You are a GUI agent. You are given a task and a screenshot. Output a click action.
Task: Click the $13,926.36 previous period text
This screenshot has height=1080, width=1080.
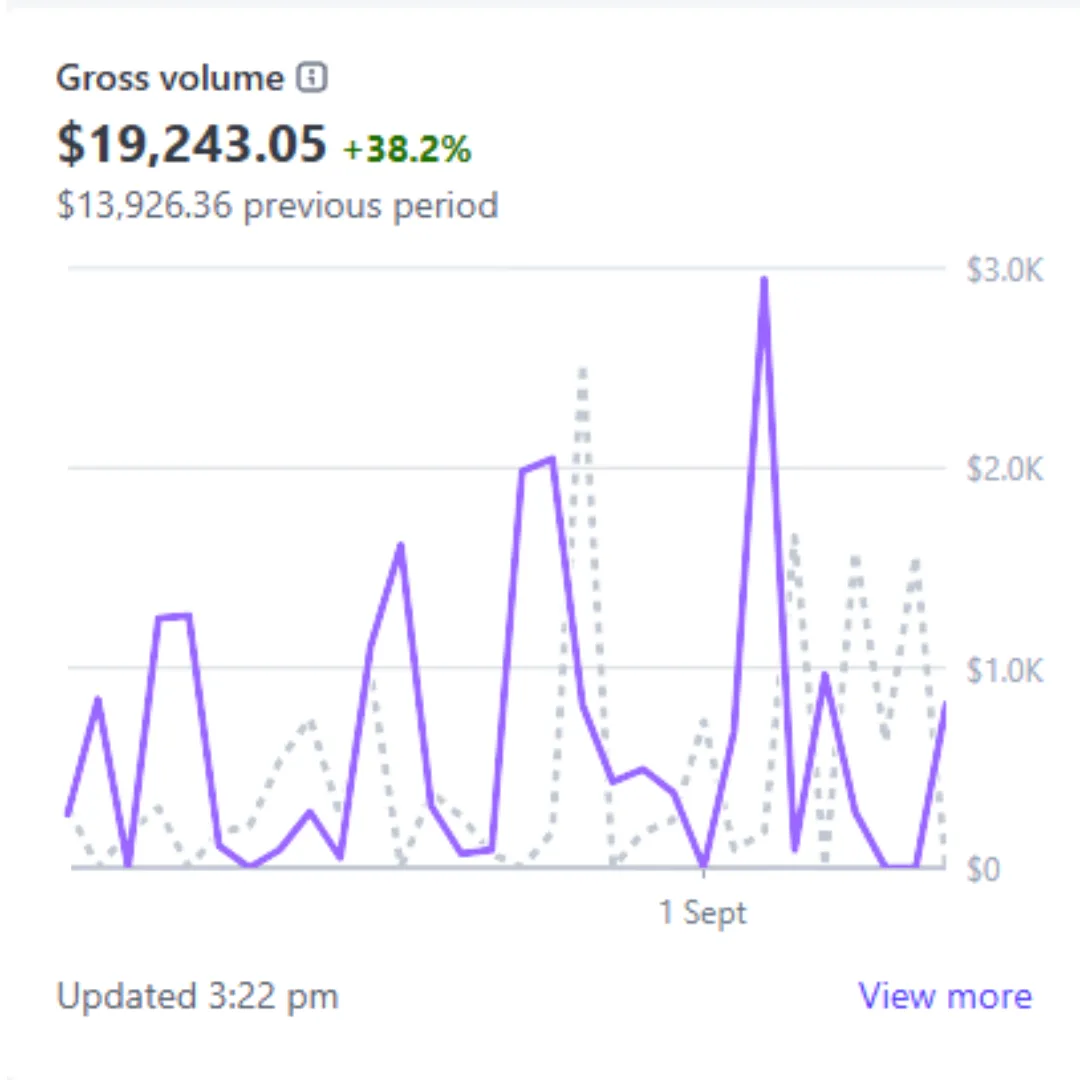coord(277,206)
